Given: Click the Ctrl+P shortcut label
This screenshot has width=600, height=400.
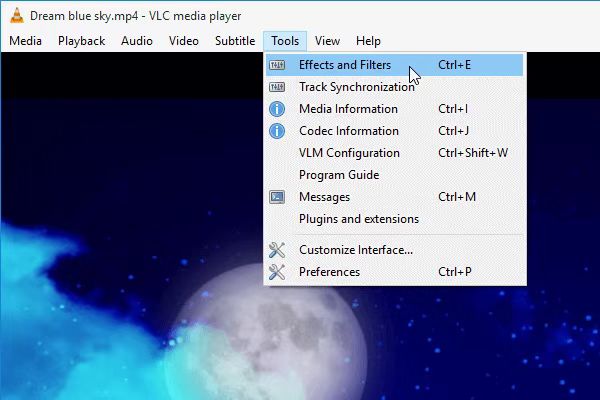Looking at the screenshot, I should tap(455, 272).
